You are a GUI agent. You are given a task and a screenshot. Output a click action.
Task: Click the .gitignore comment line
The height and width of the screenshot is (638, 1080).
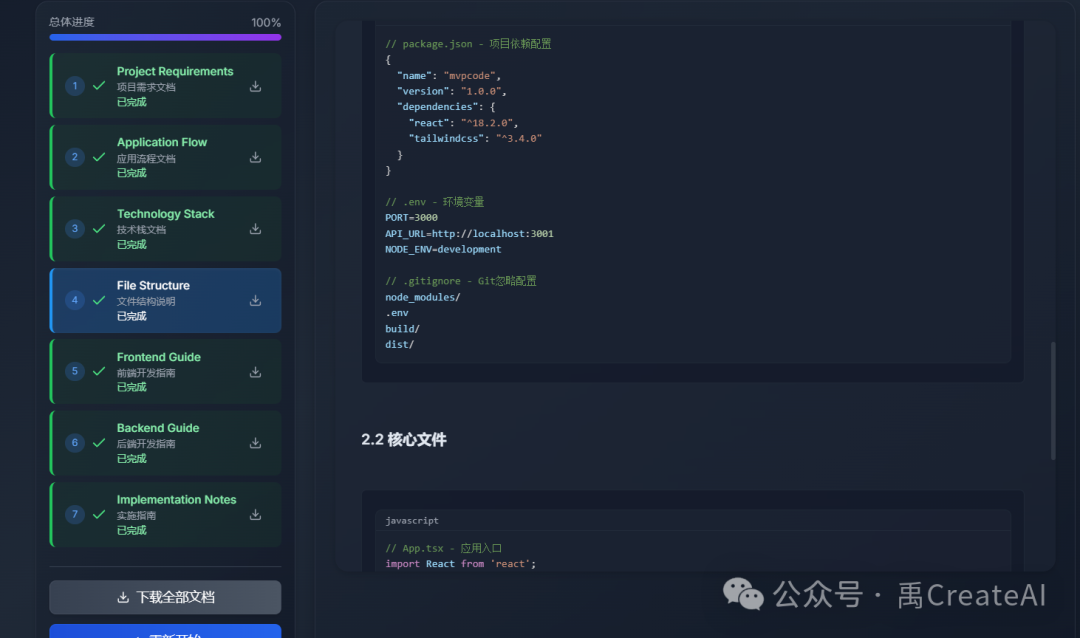461,281
